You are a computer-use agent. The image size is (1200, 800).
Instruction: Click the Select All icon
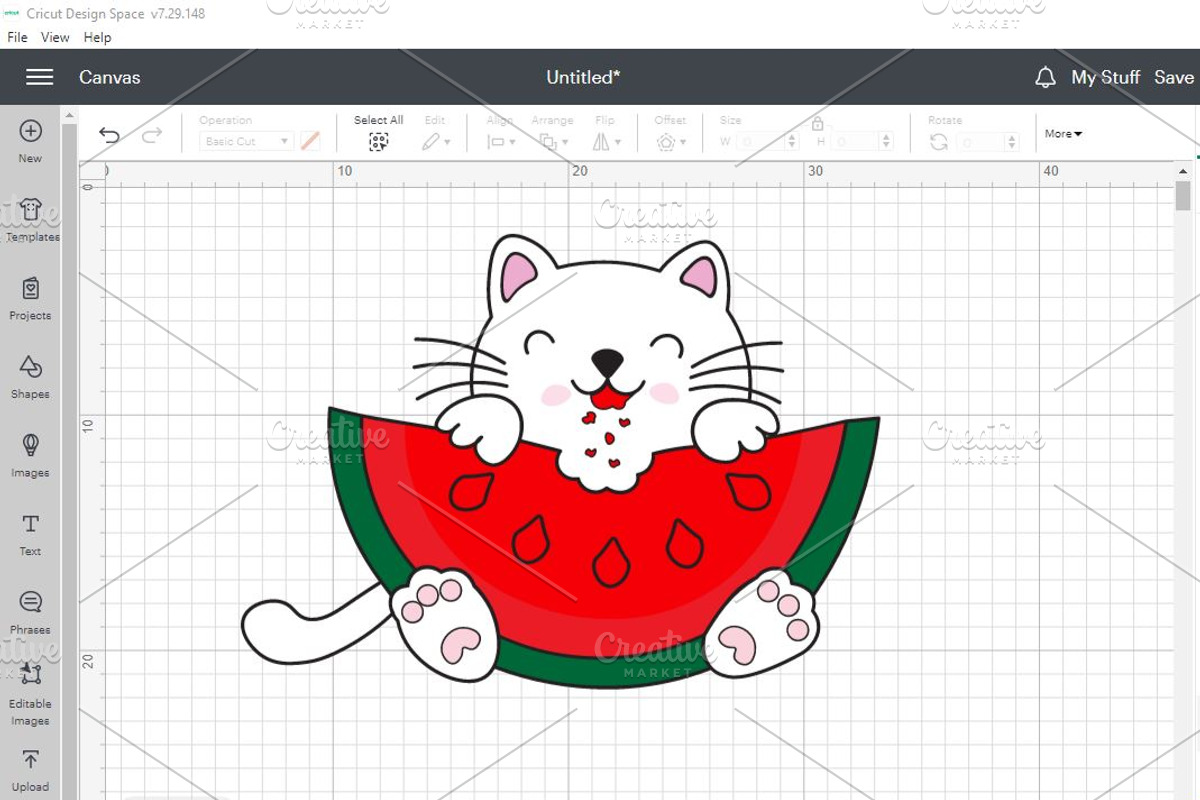(x=378, y=142)
